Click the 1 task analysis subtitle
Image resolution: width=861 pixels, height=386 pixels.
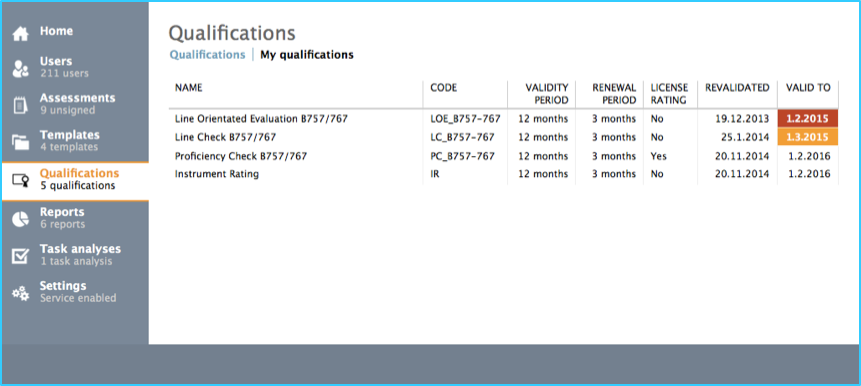76,261
